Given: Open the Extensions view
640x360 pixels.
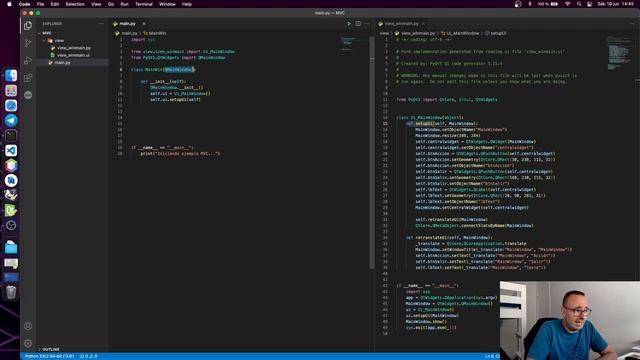Looking at the screenshot, I should point(28,78).
